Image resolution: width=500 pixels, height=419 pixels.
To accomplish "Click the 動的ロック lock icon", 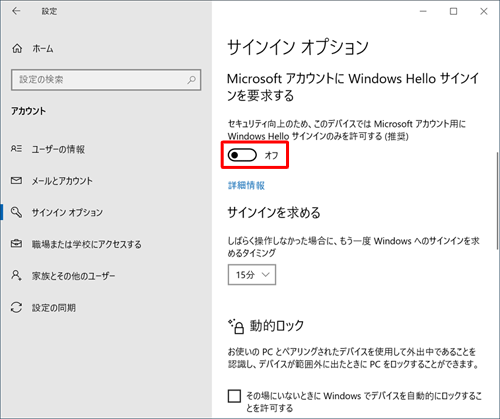I will point(236,327).
